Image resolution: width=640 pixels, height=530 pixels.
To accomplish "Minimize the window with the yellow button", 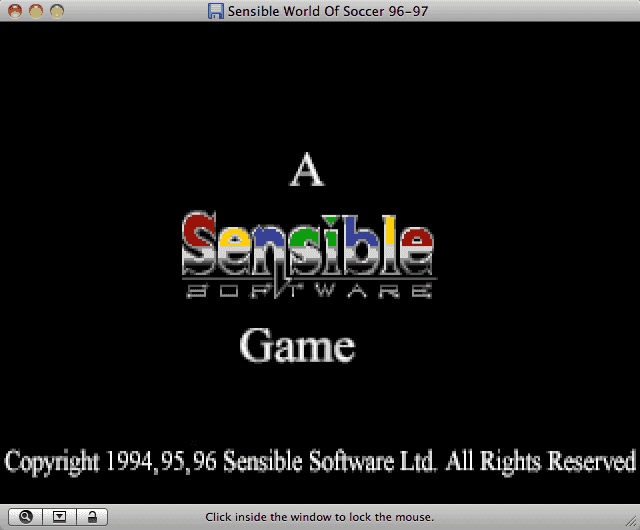I will pos(36,11).
